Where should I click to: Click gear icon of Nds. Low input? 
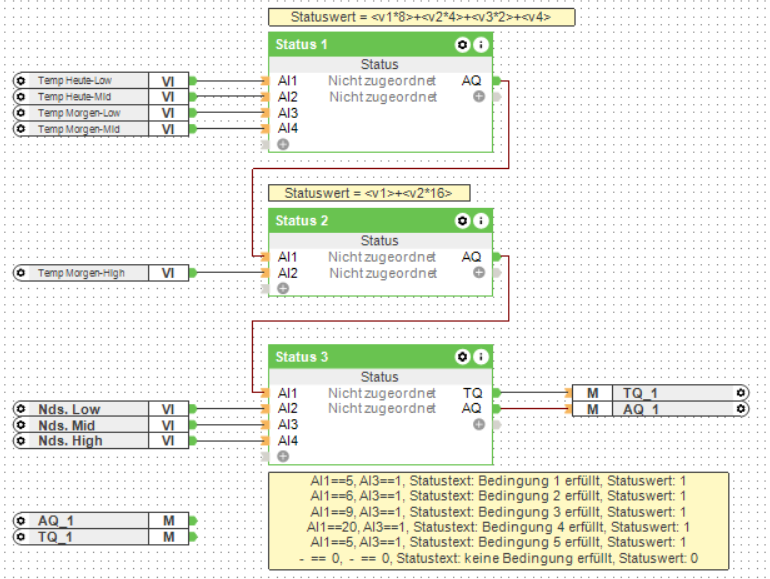[x=21, y=409]
